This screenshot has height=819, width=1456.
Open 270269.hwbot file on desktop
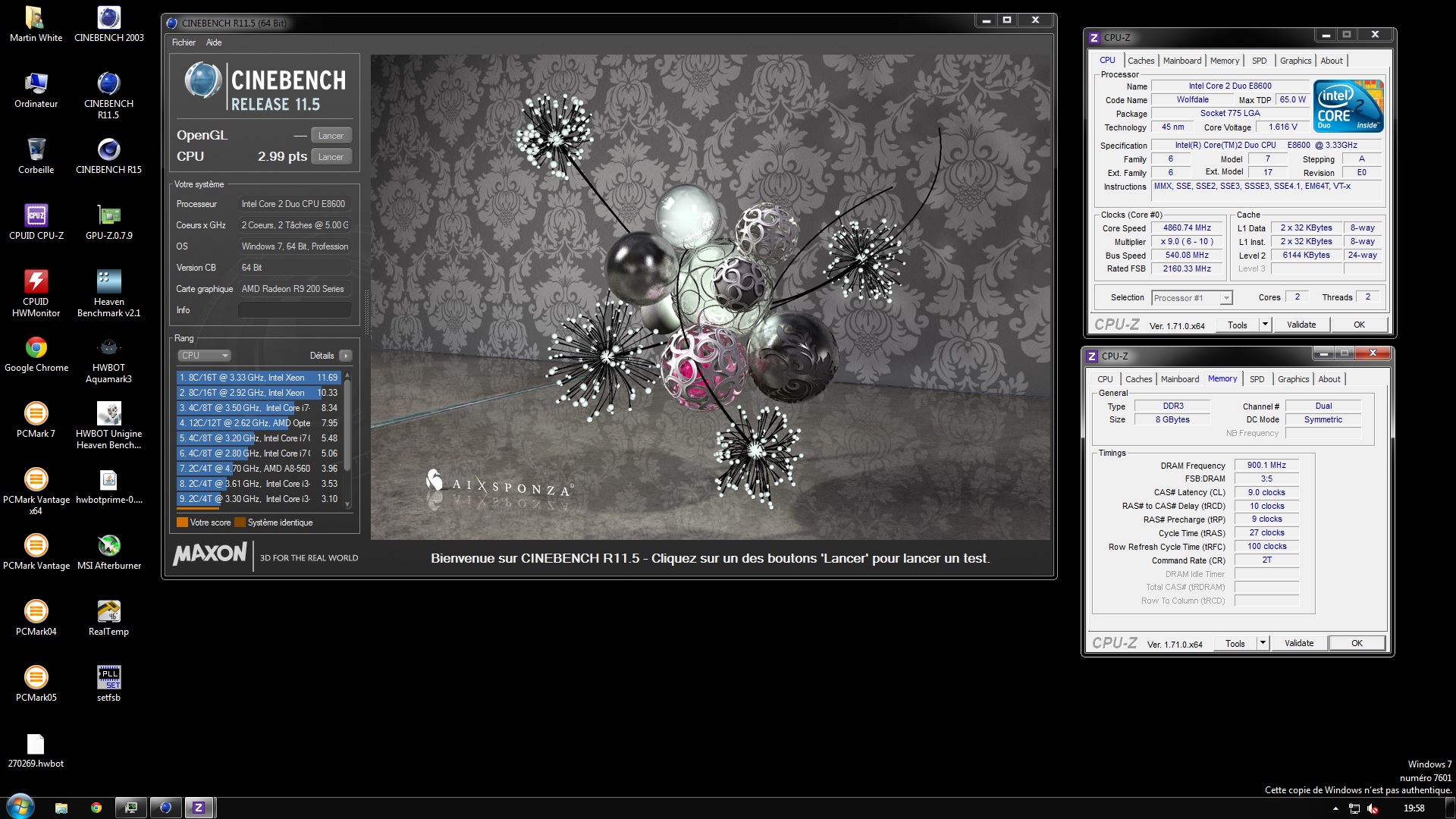point(36,751)
